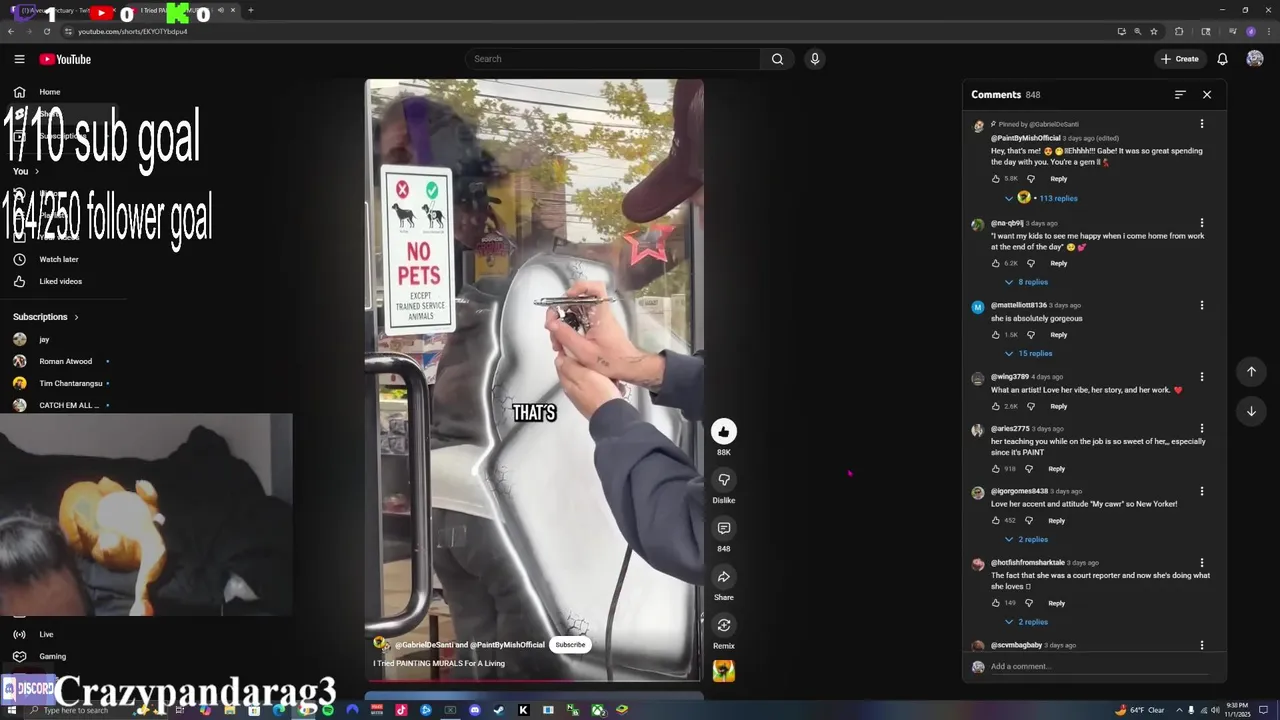Click the YouTube search input field
1280x720 pixels.
614,59
